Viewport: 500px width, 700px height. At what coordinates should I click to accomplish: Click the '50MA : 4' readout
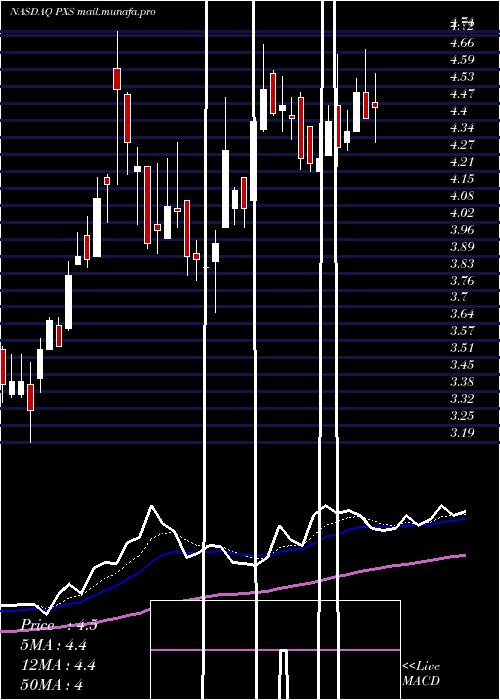tap(52, 685)
